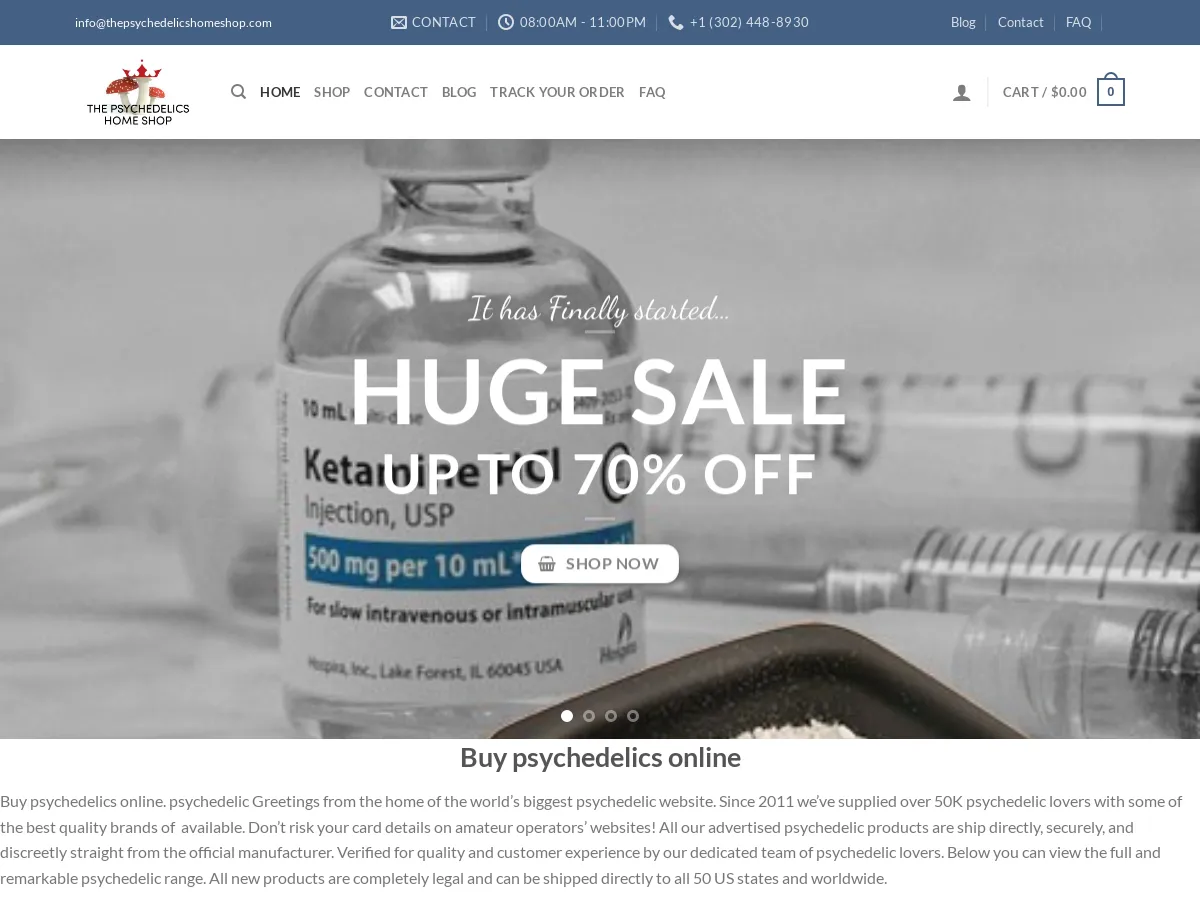Screen dimensions: 1200x900
Task: Click the phone handset icon
Action: click(676, 22)
